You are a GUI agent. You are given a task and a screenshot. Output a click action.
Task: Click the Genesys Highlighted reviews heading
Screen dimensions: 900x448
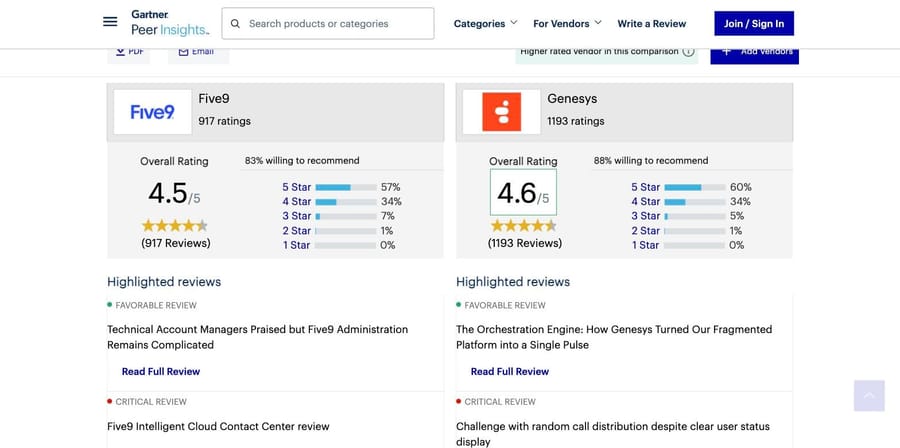point(513,282)
